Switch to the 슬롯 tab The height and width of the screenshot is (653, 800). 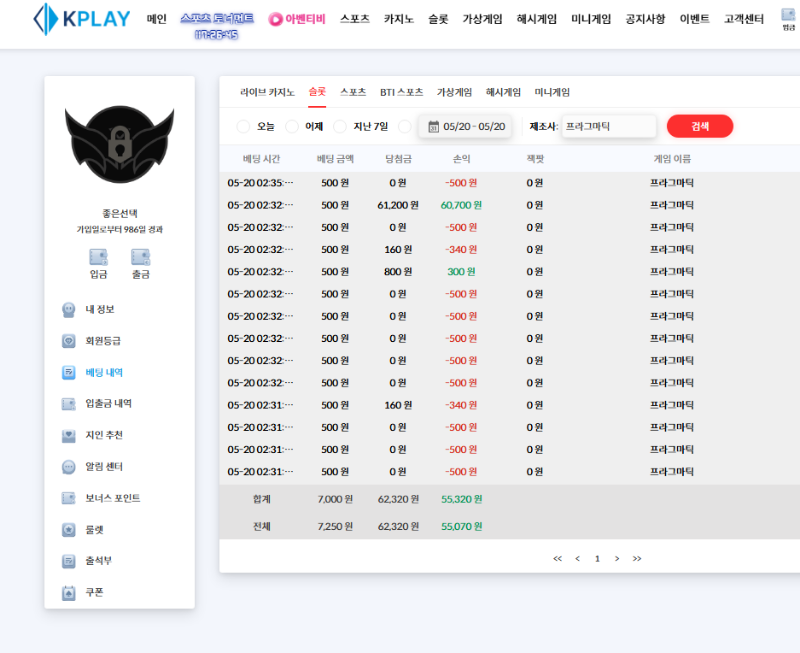coord(317,92)
